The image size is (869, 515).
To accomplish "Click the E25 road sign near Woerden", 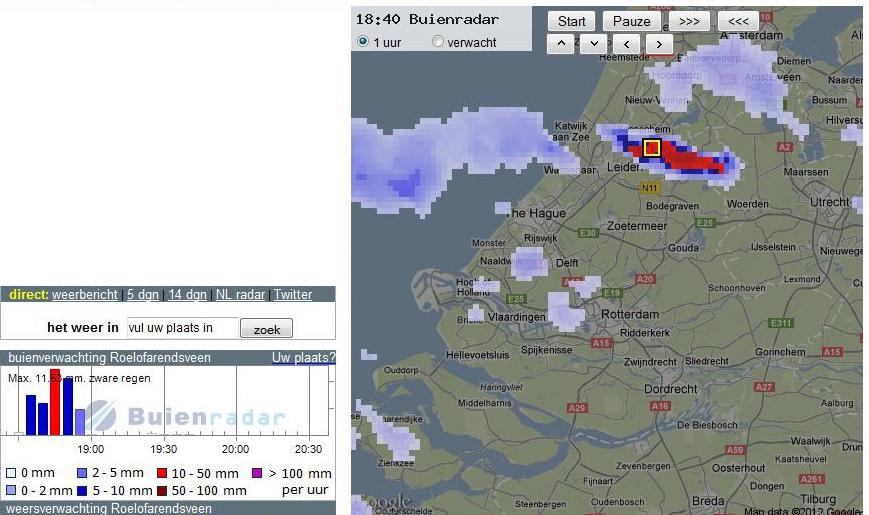I will click(705, 222).
